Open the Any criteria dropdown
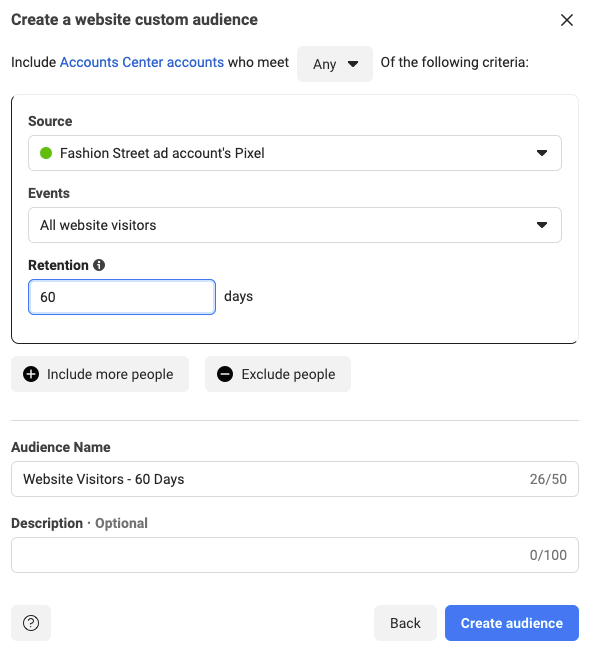This screenshot has height=647, width=591. pyautogui.click(x=335, y=64)
